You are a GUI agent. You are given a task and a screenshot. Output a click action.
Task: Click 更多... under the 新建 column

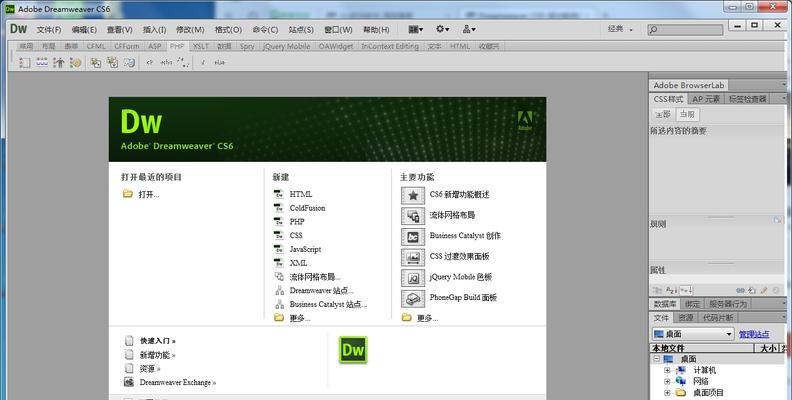pyautogui.click(x=300, y=318)
